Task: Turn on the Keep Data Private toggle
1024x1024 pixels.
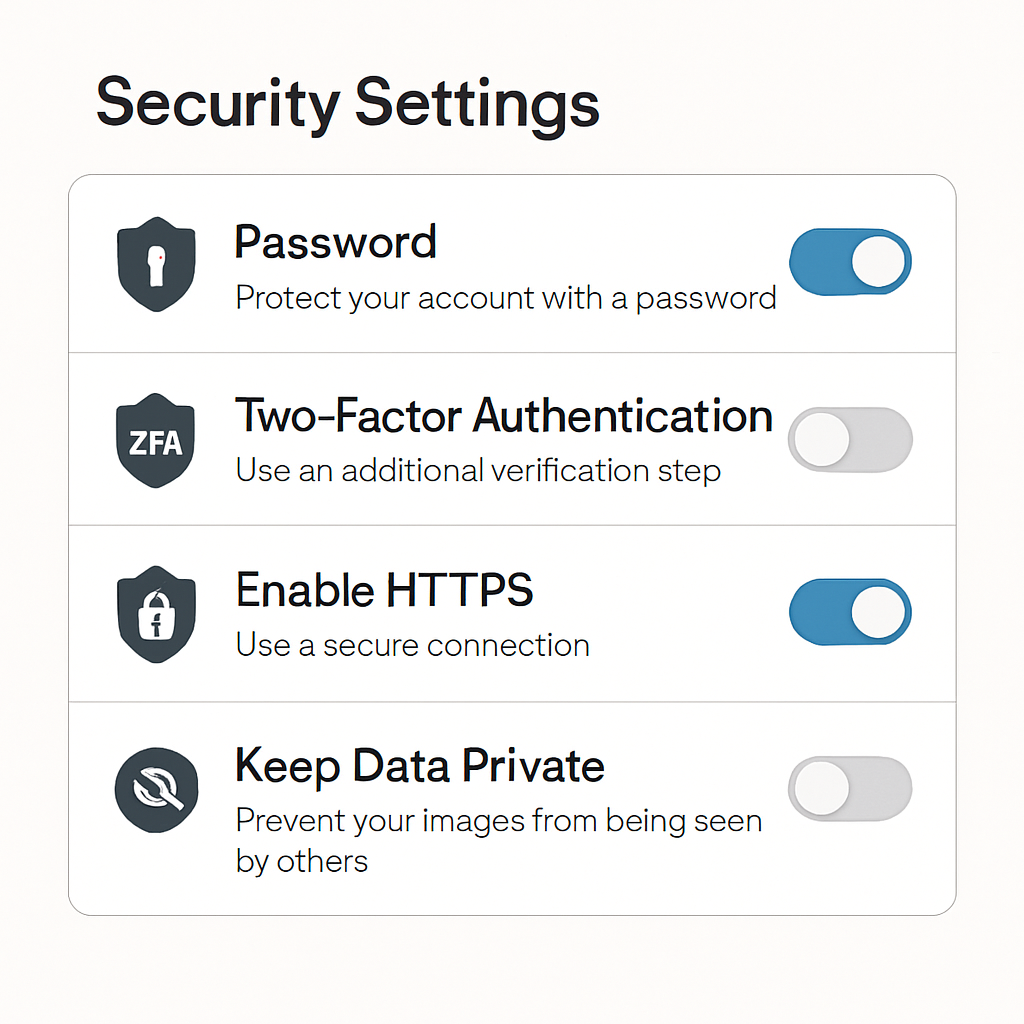Action: [850, 788]
